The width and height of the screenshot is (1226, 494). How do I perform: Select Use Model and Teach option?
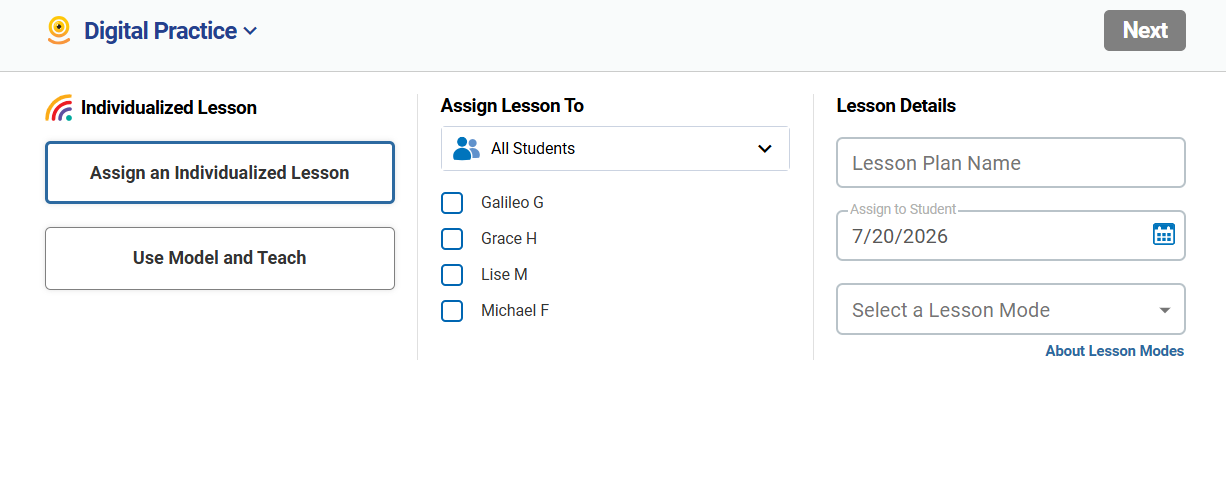point(220,258)
